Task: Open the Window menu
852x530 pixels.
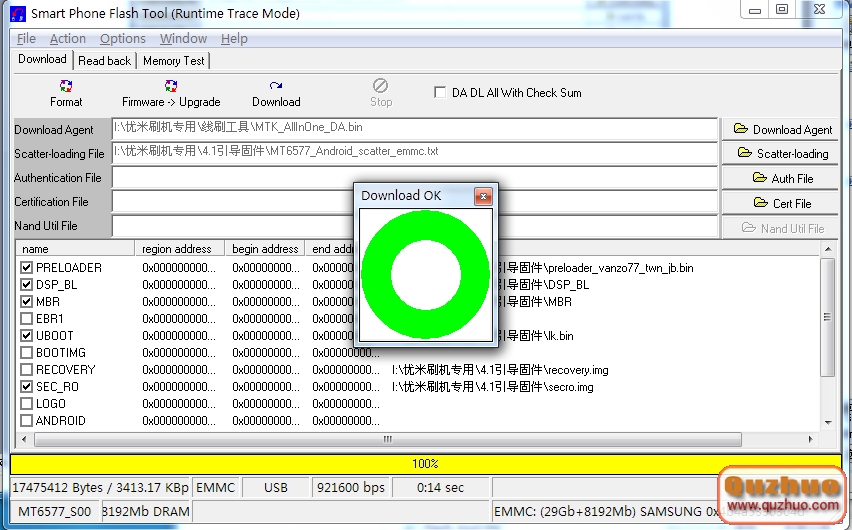Action: (x=183, y=39)
